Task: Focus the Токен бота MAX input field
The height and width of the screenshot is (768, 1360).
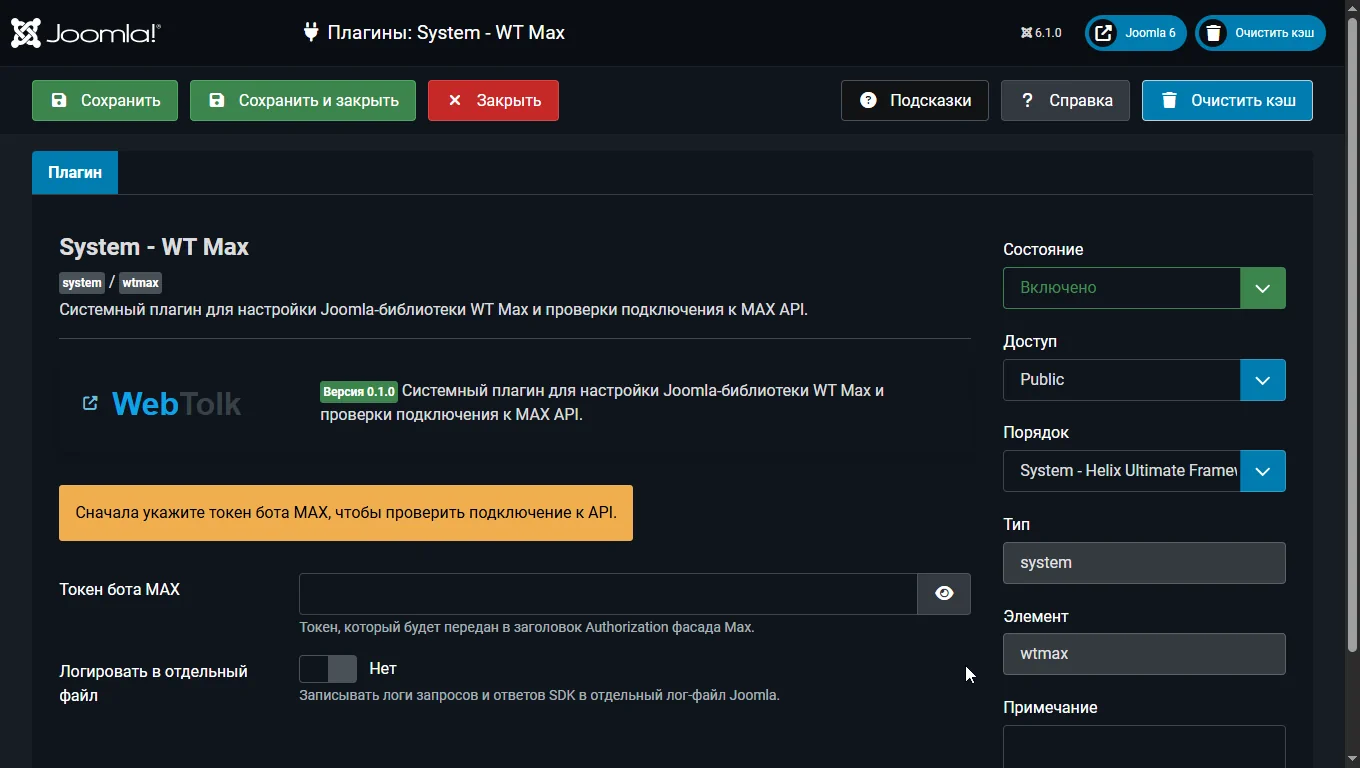Action: (x=607, y=594)
